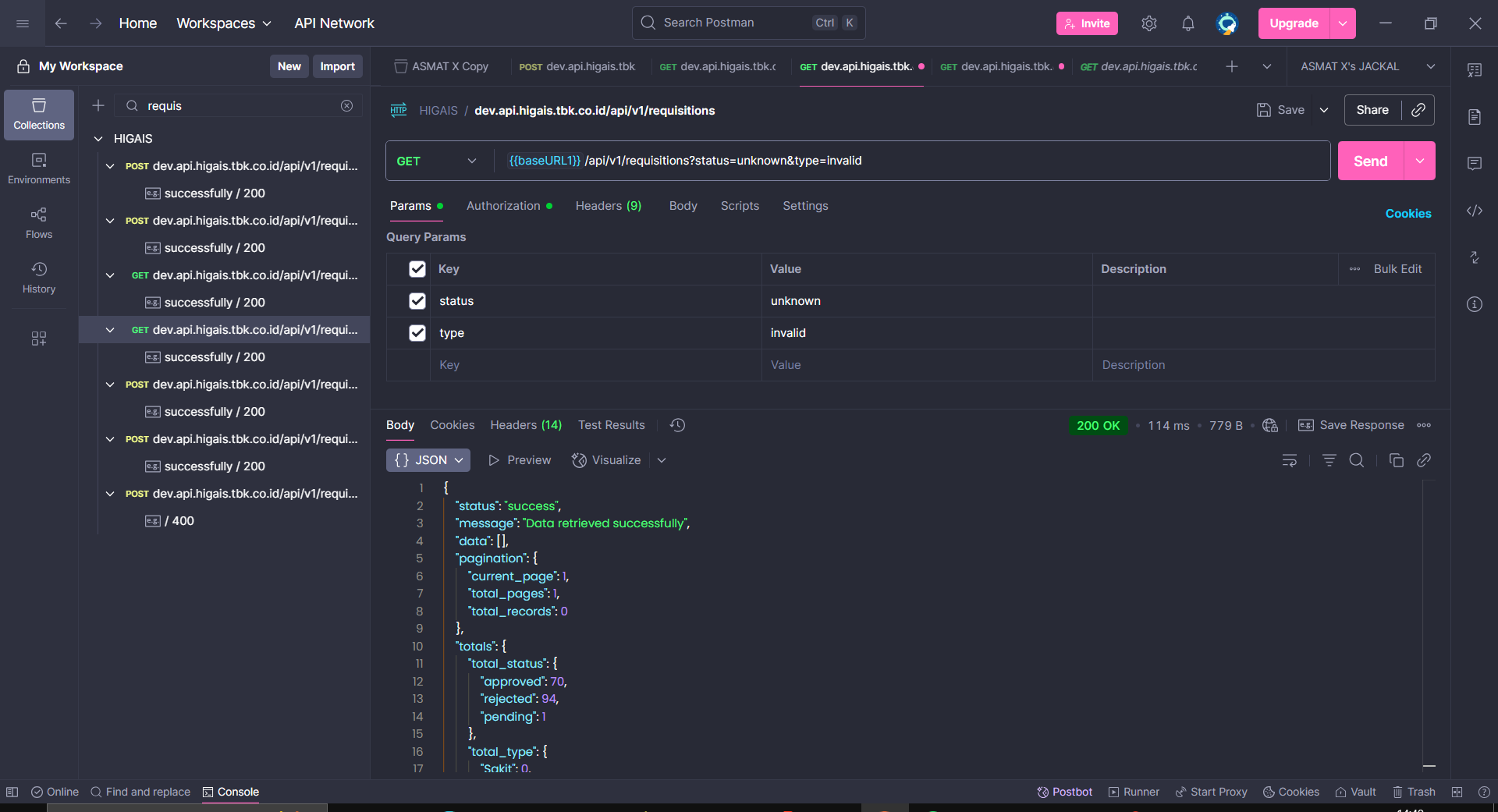
Task: Open the Comments icon in right sidebar
Action: (1475, 163)
